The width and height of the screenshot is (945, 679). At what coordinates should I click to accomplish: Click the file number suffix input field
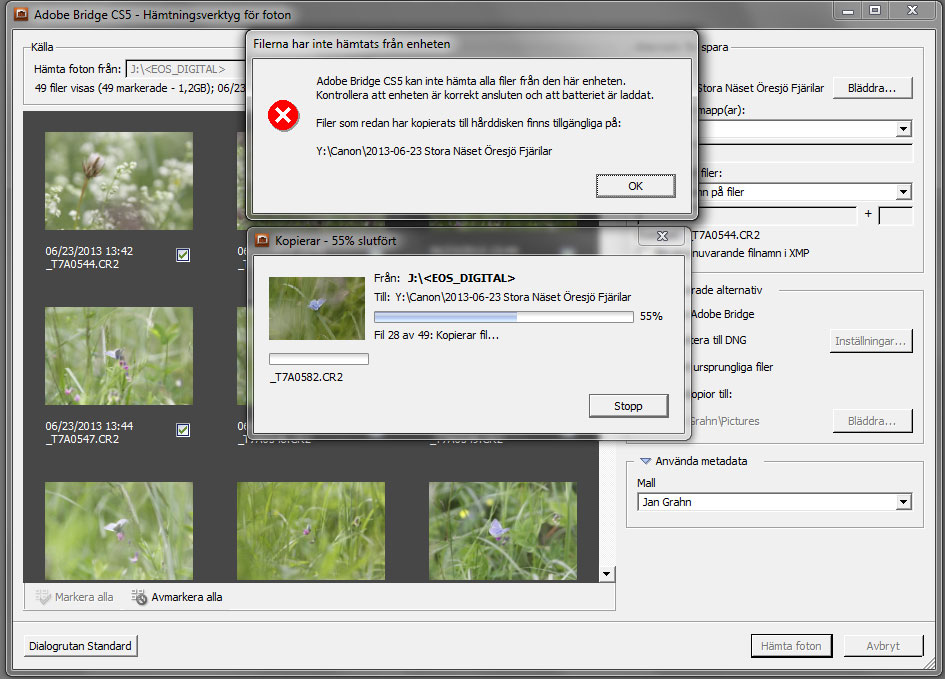(896, 216)
